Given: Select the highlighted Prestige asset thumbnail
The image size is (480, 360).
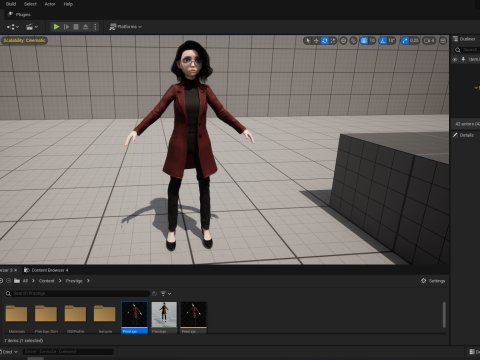Looking at the screenshot, I should click(134, 317).
